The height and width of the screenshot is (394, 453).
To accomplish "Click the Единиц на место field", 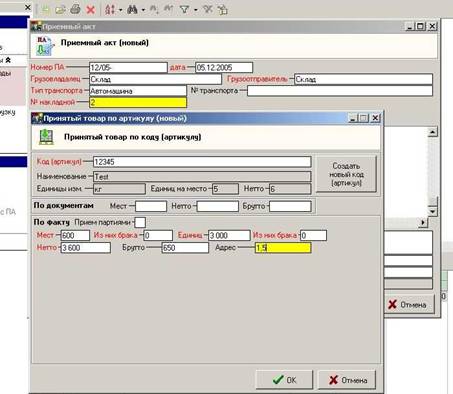I will click(225, 189).
